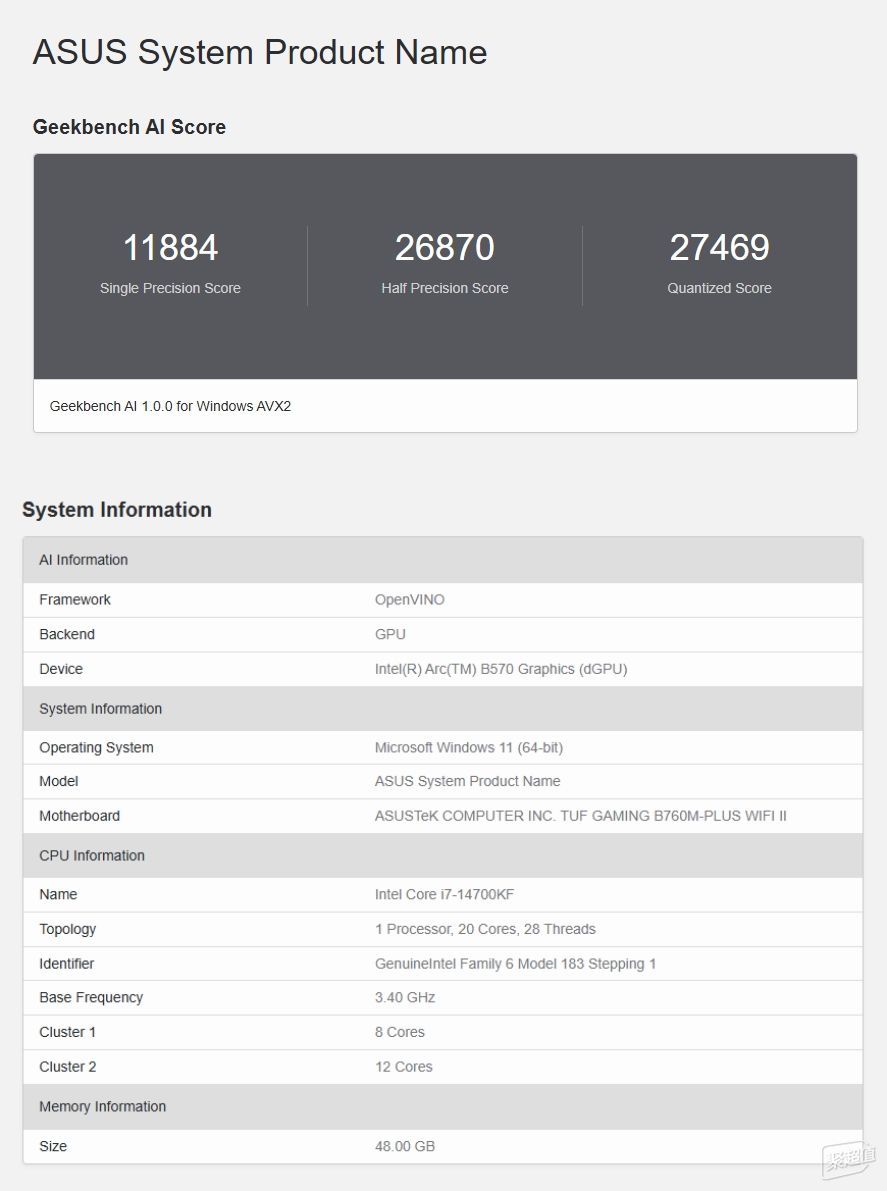
Task: Select the '48.00 GB' memory value
Action: [405, 1146]
